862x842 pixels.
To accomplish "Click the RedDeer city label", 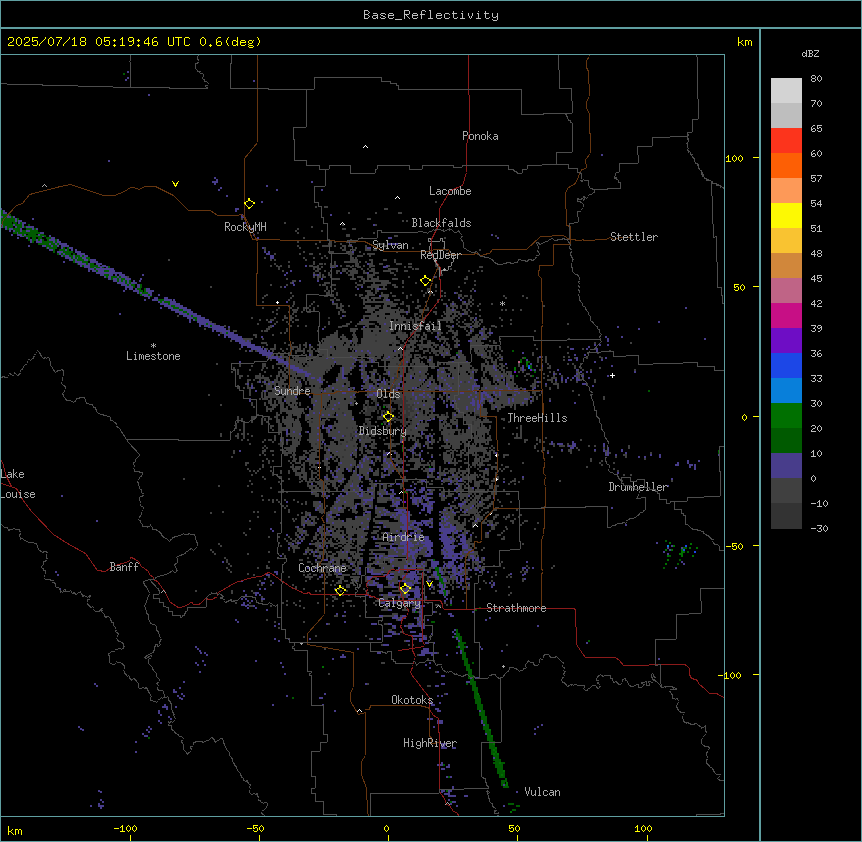I will coord(440,255).
